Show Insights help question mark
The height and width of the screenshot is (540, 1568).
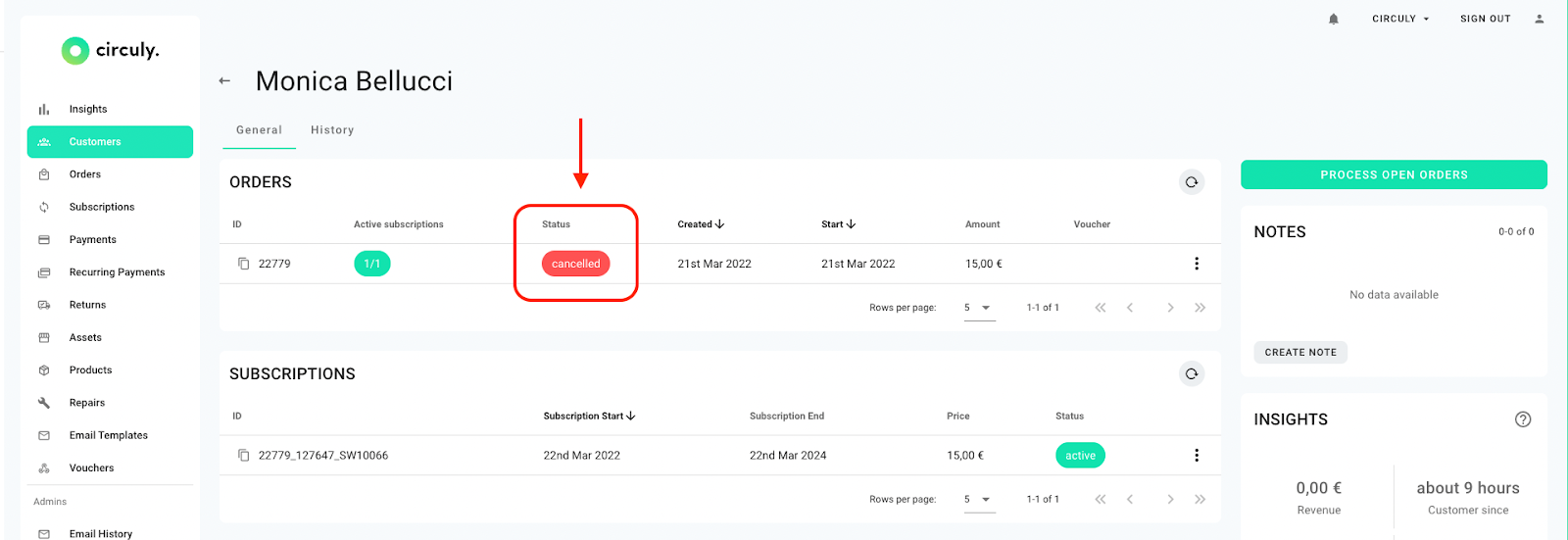1523,419
